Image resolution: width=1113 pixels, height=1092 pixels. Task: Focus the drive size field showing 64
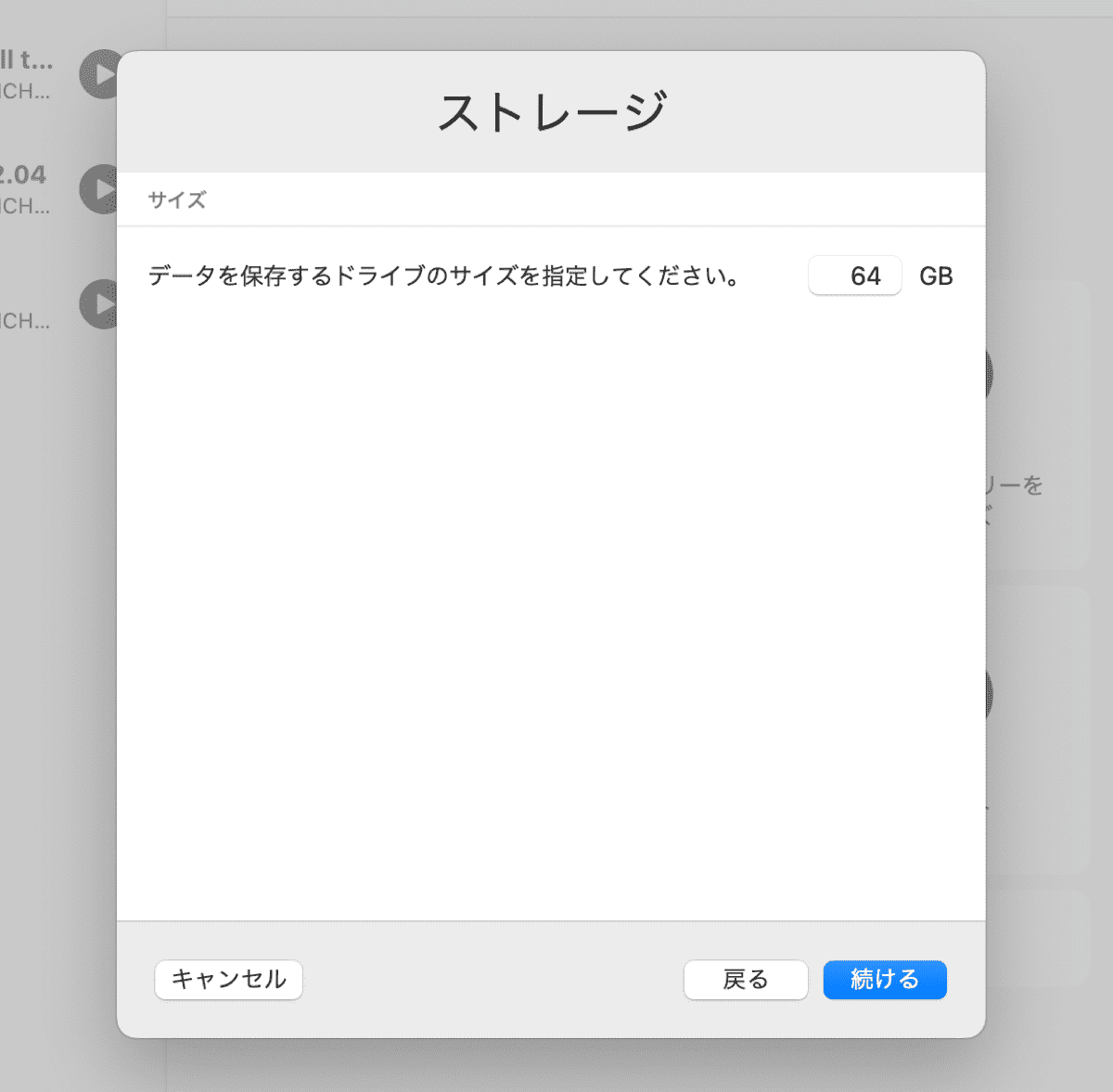(854, 276)
